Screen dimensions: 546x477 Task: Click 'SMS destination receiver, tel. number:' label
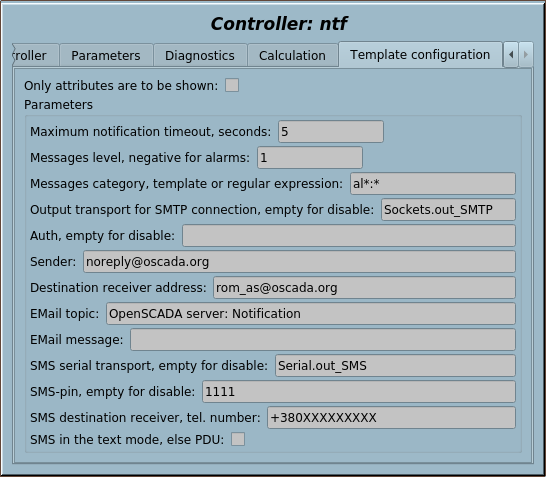point(145,418)
